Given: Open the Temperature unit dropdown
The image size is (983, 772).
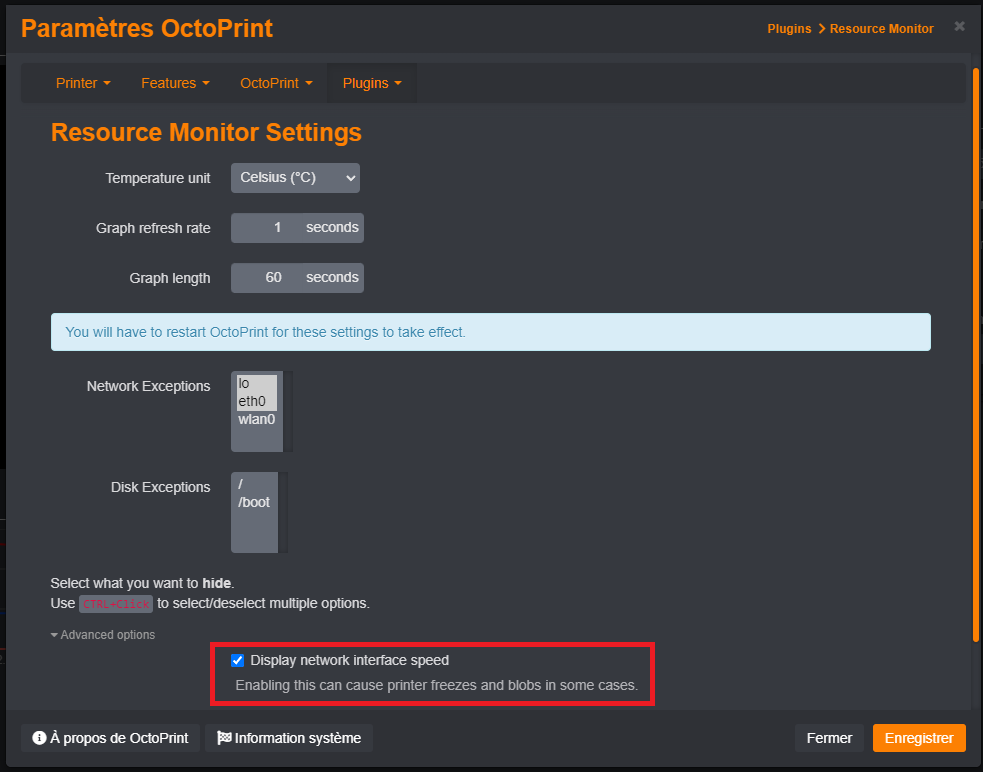Looking at the screenshot, I should [295, 178].
